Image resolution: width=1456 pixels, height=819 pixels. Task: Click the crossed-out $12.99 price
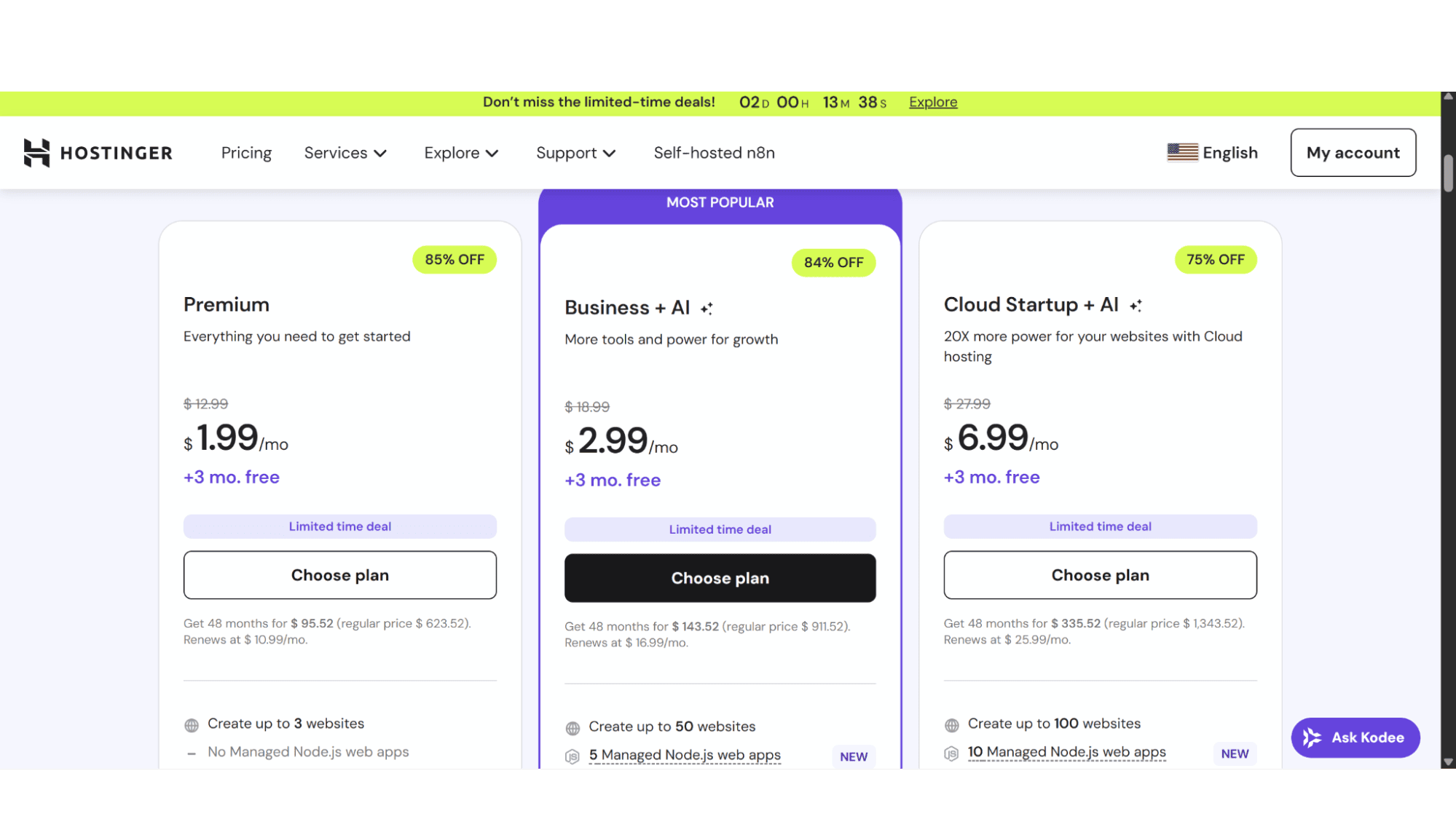coord(206,404)
